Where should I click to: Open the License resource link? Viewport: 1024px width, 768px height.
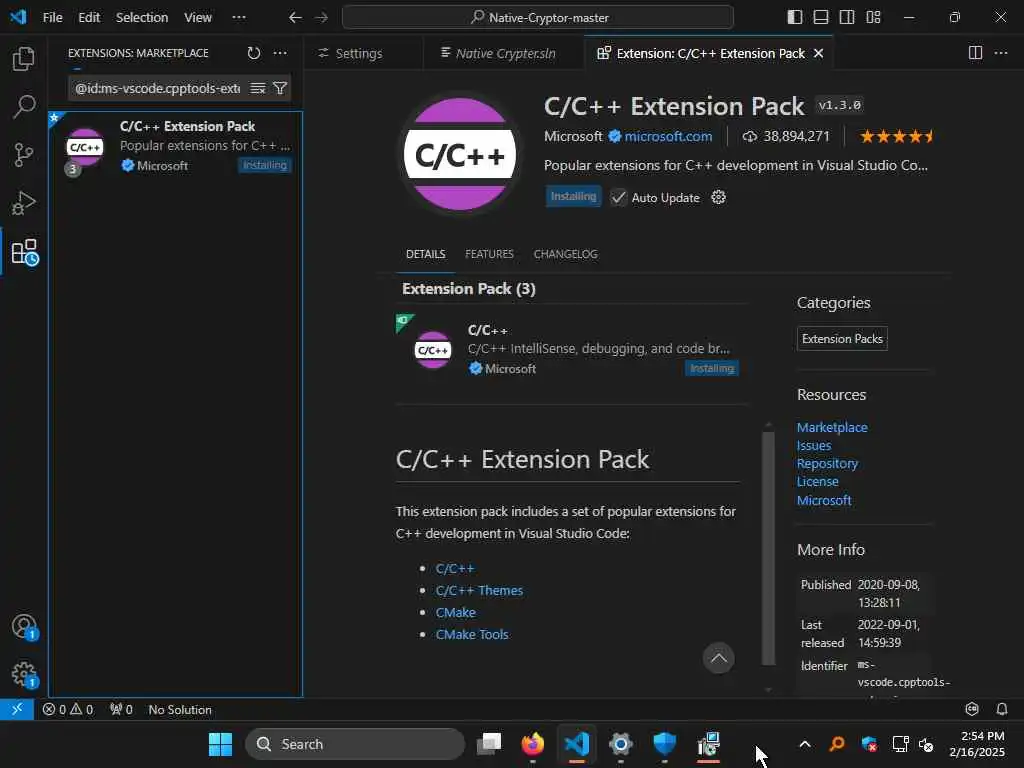[818, 481]
